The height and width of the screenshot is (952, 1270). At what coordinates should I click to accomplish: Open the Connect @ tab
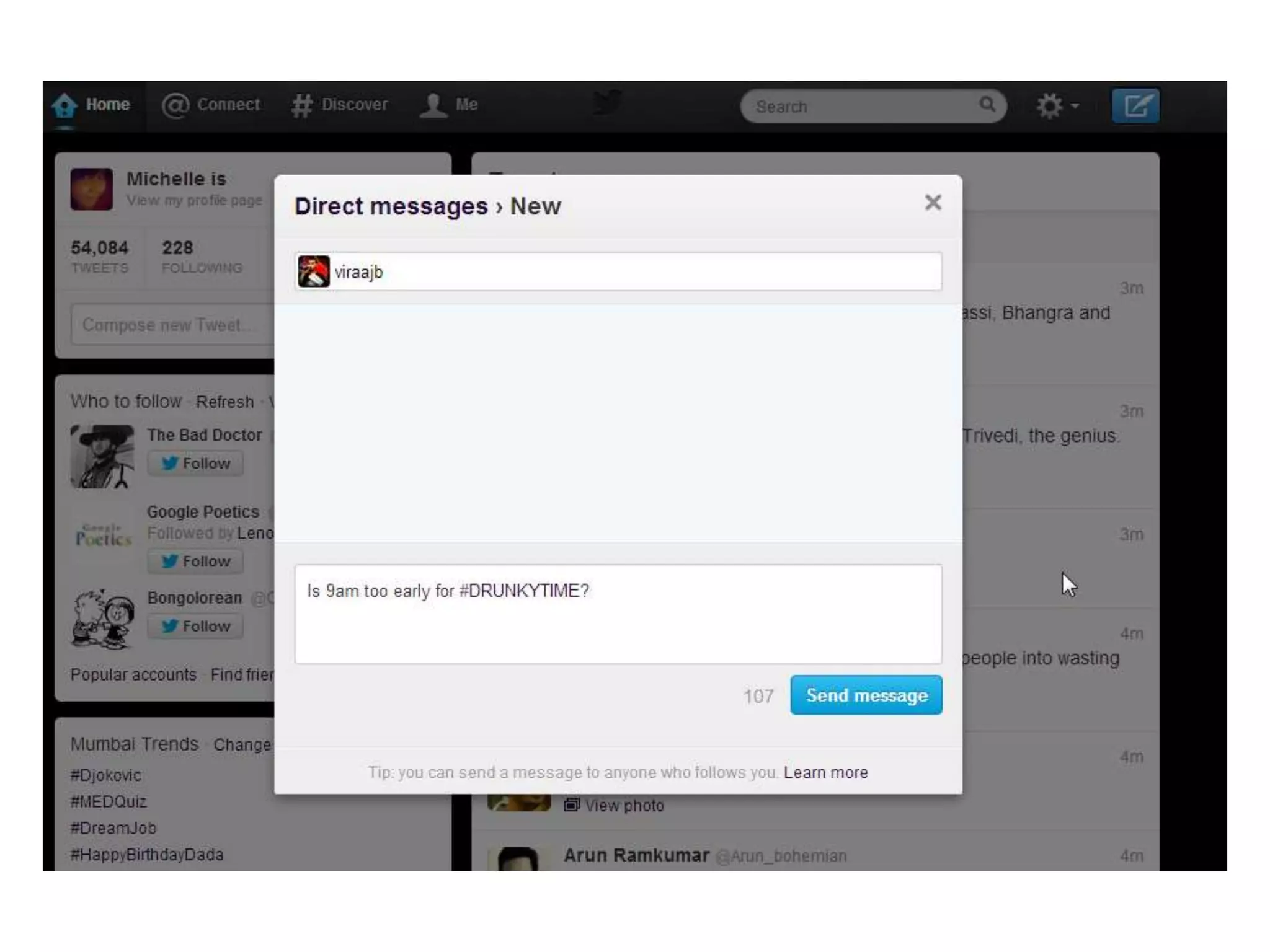[210, 105]
